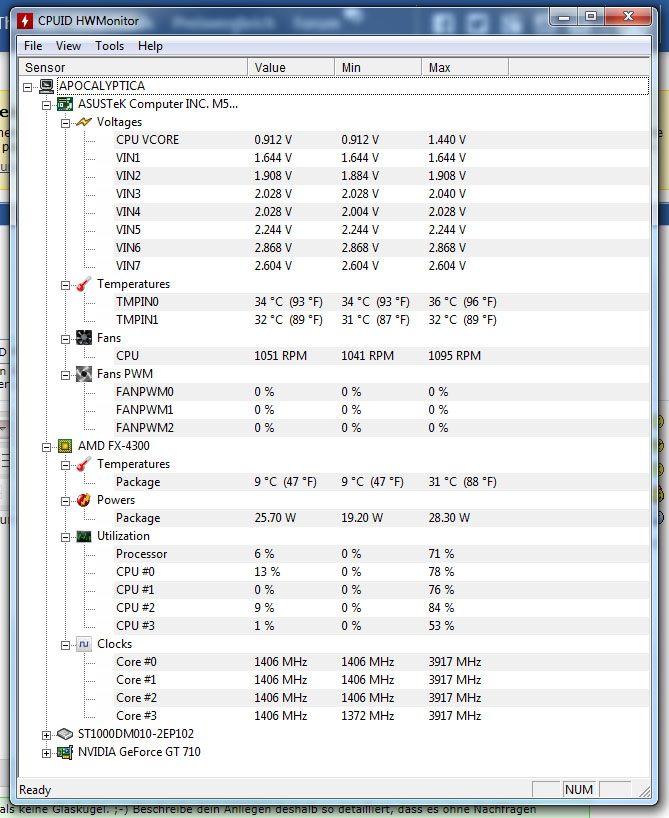
Task: Select the VIN4 voltage row
Action: click(381, 212)
